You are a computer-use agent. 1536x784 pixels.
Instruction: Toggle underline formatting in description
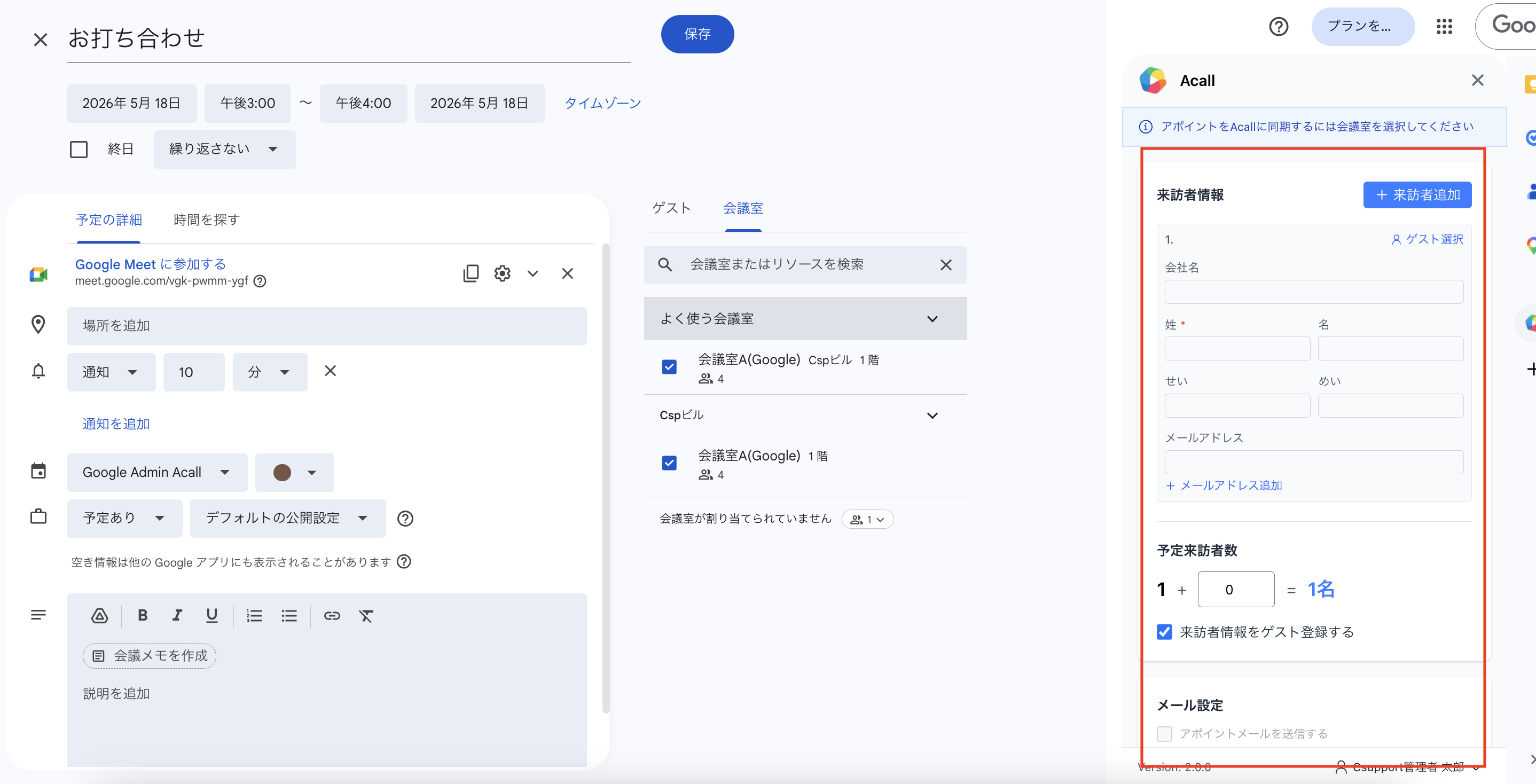point(211,615)
